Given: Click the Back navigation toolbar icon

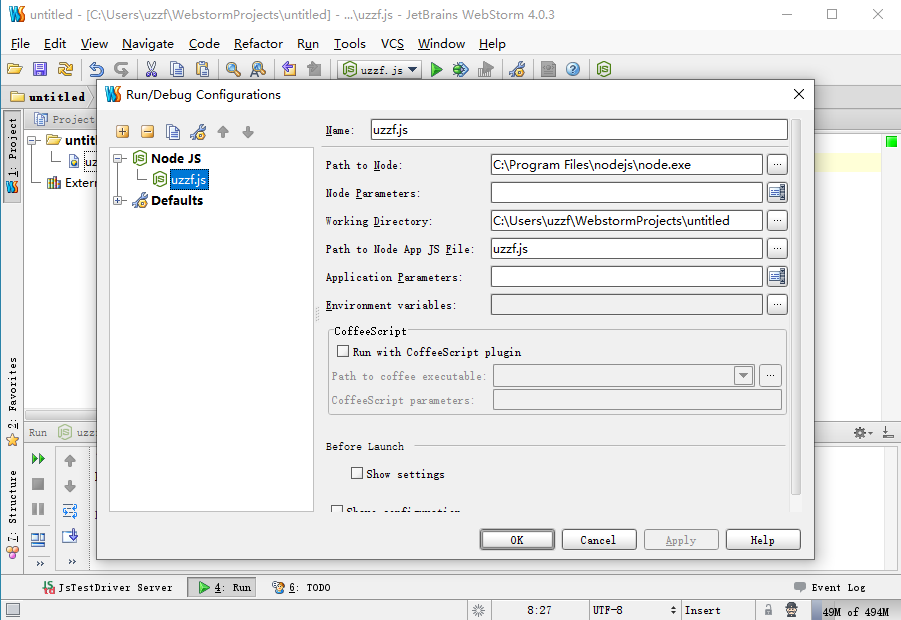Looking at the screenshot, I should pyautogui.click(x=289, y=70).
